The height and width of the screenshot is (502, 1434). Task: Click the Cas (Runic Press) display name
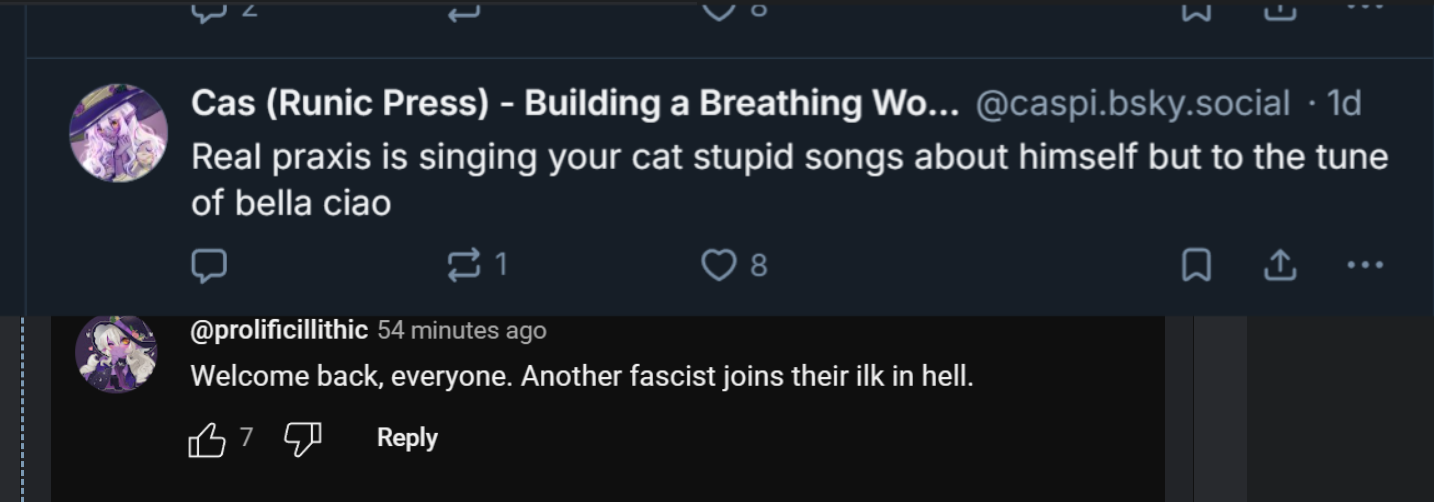[x=574, y=104]
